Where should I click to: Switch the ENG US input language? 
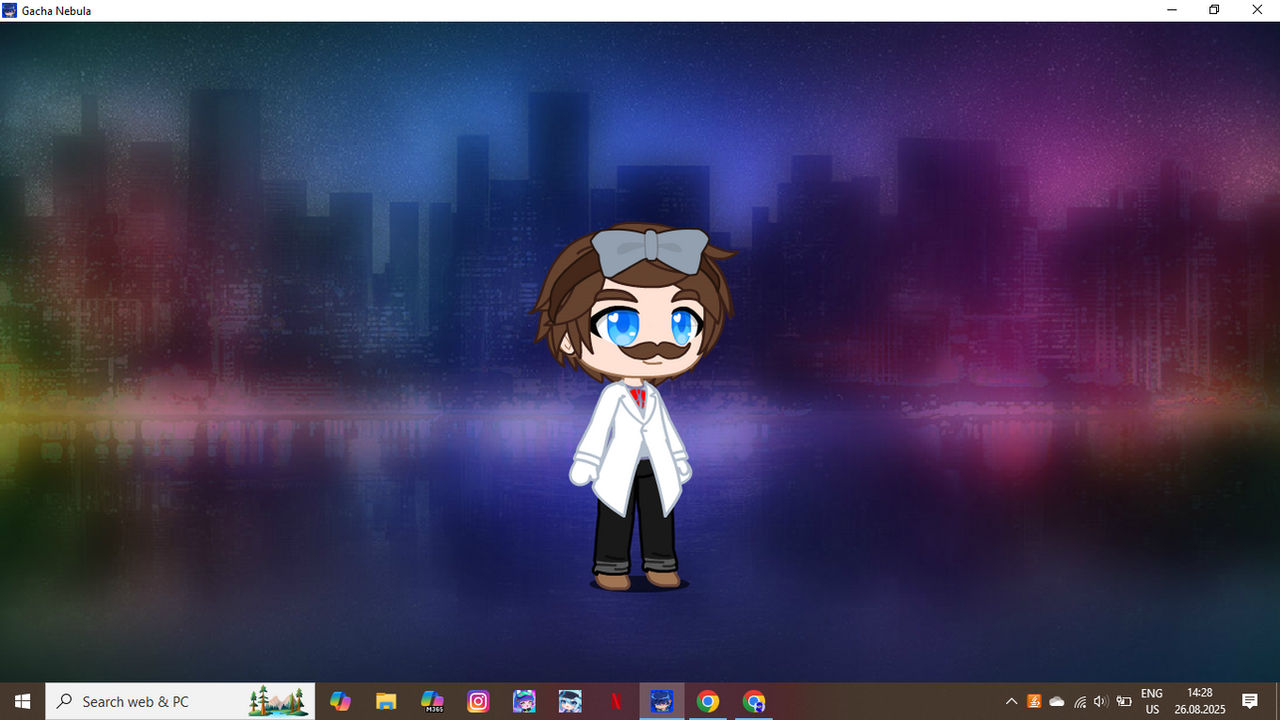[x=1152, y=701]
